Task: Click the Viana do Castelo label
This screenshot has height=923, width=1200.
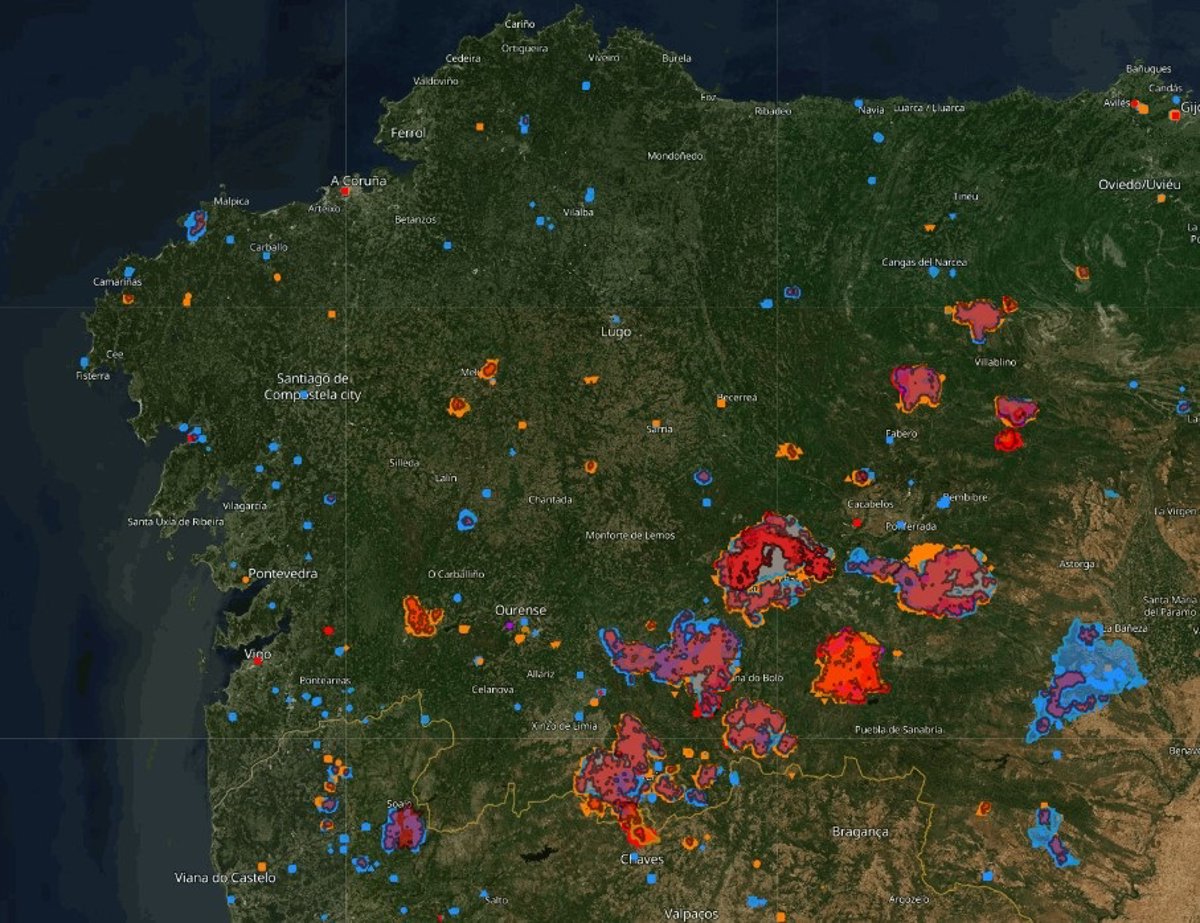Action: (x=225, y=878)
